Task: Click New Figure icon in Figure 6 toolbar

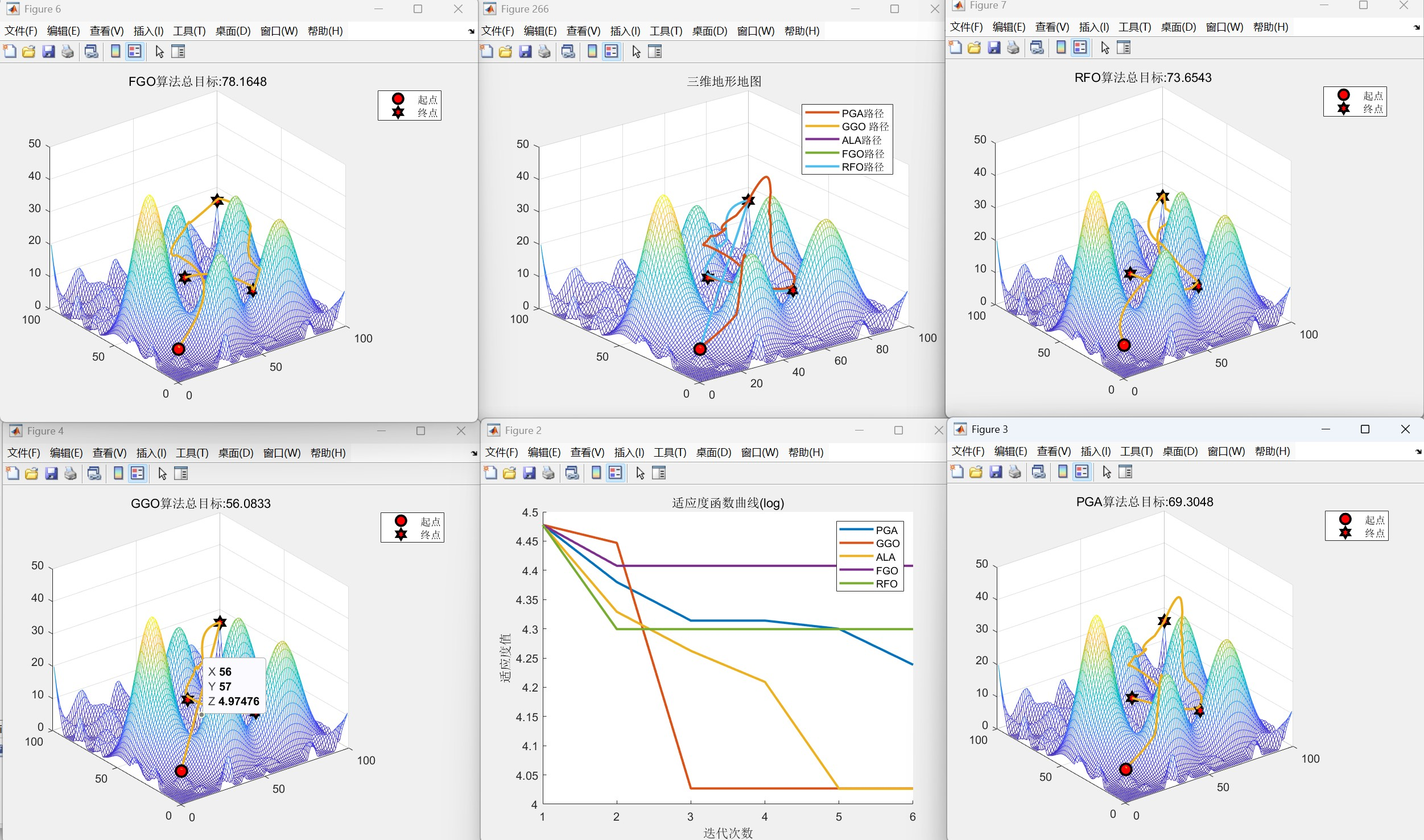Action: click(x=10, y=52)
